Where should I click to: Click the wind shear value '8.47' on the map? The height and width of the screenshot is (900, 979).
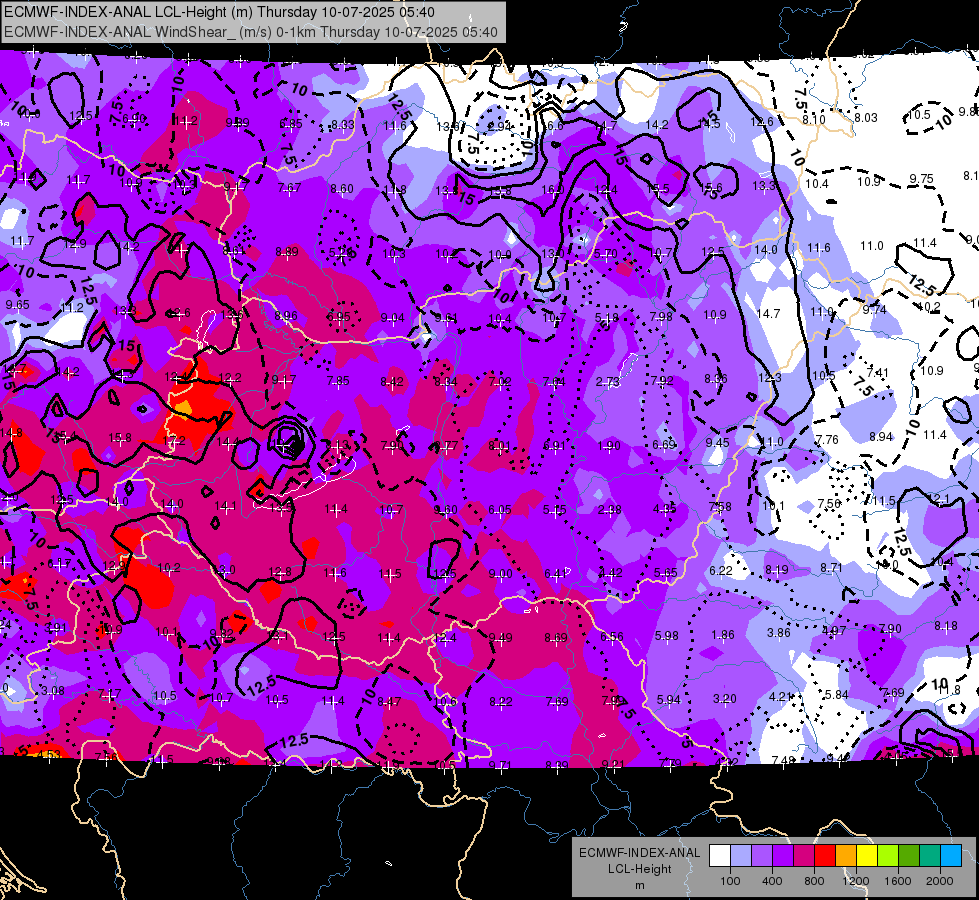click(389, 701)
